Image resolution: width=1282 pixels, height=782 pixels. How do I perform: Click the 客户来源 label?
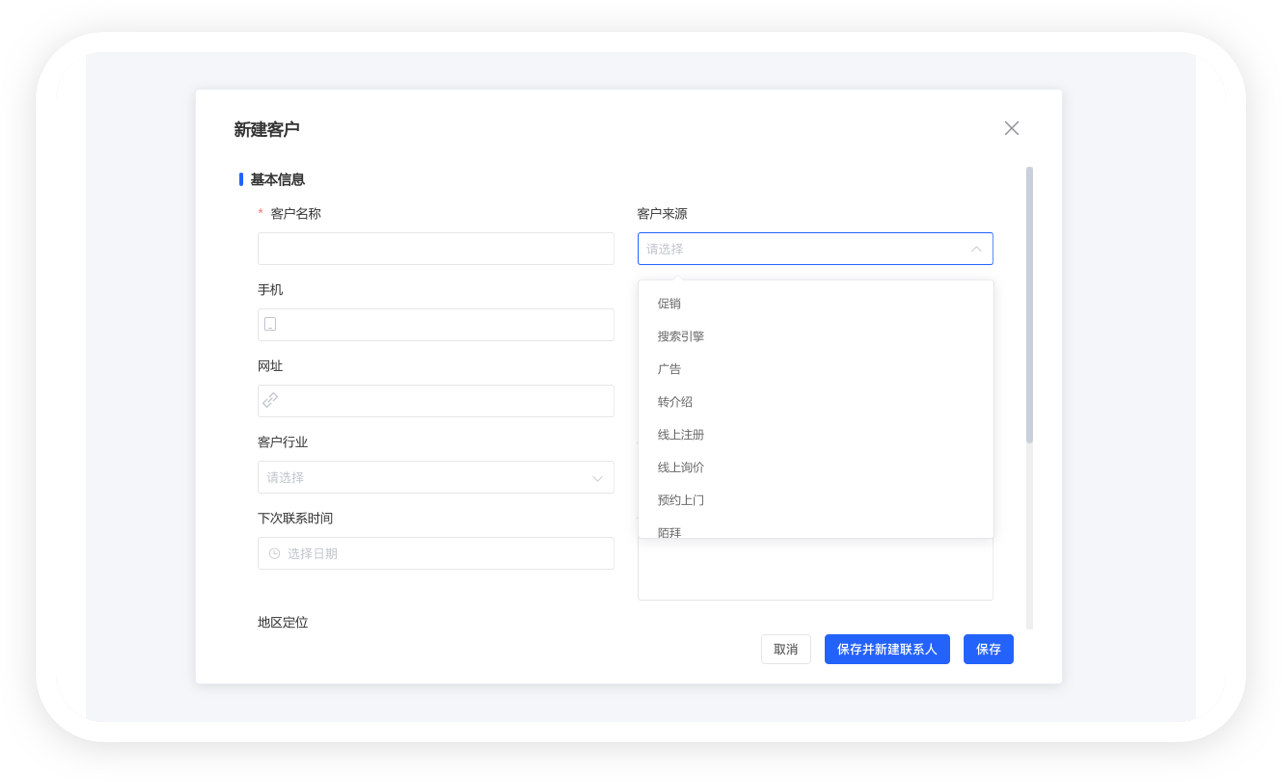pyautogui.click(x=662, y=213)
